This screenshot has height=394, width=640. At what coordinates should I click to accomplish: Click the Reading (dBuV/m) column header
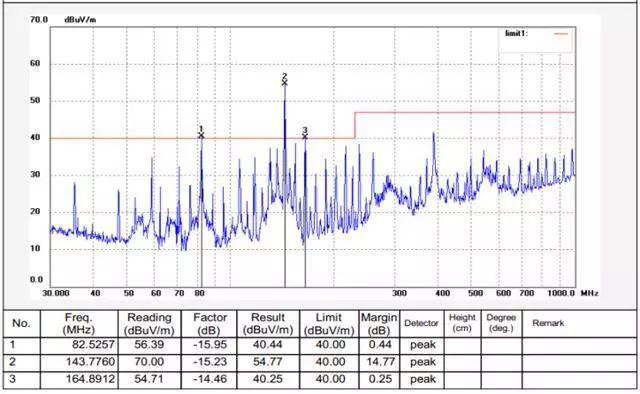click(149, 323)
